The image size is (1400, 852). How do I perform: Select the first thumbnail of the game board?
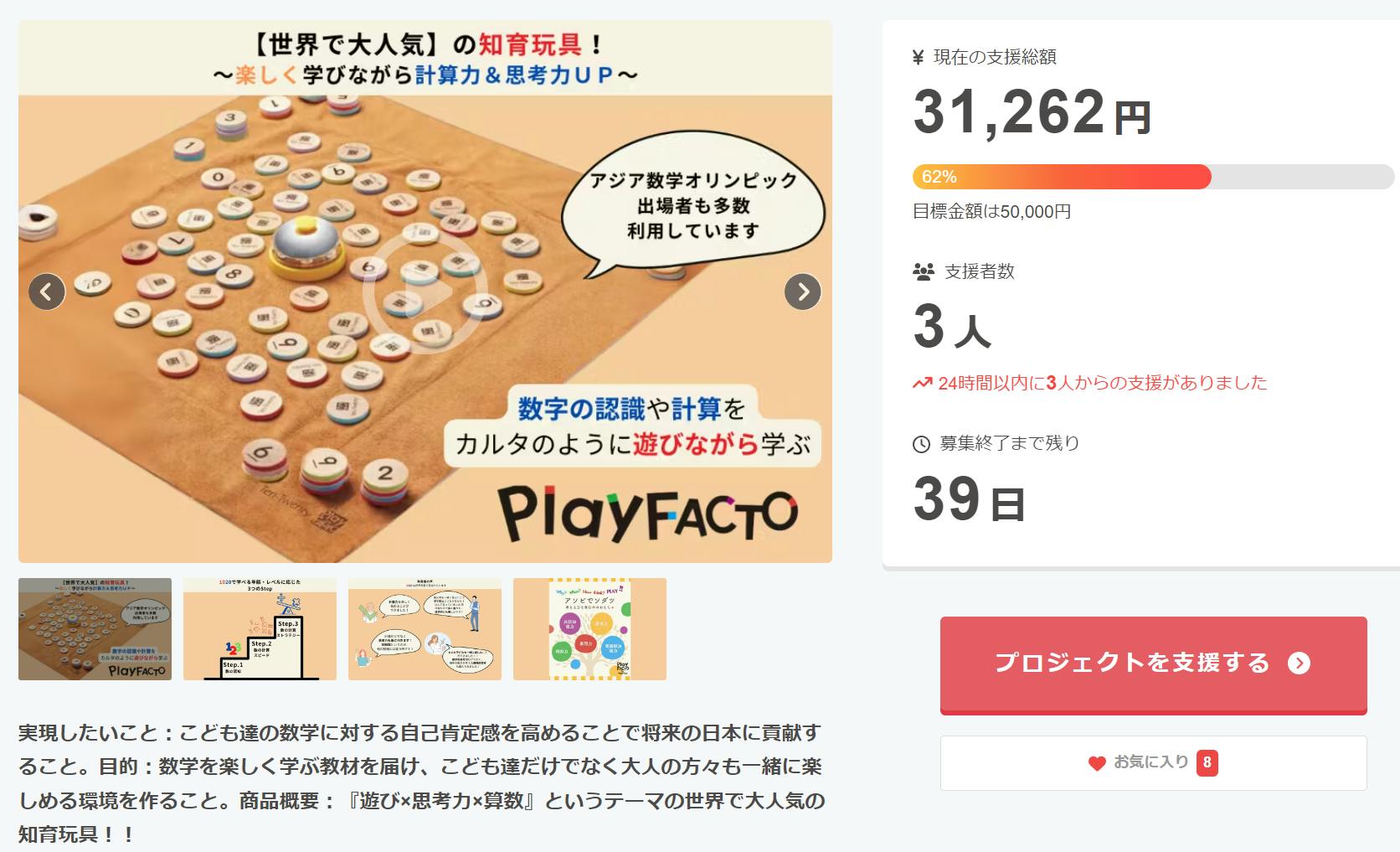pyautogui.click(x=95, y=628)
